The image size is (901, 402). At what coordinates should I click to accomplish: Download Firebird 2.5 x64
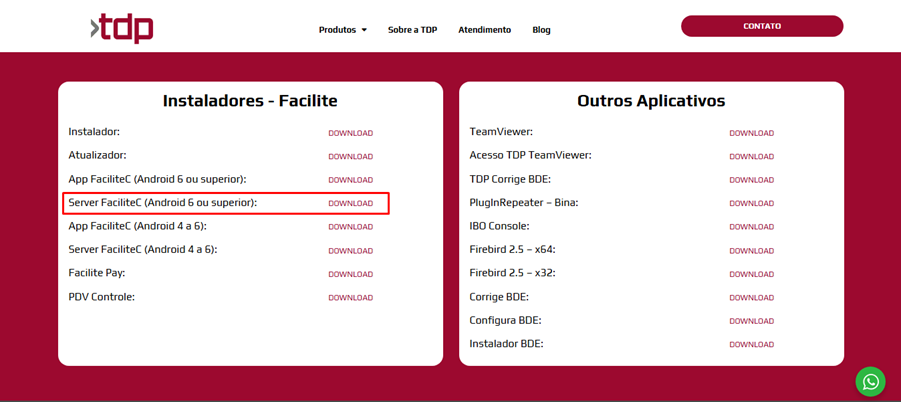(x=752, y=251)
